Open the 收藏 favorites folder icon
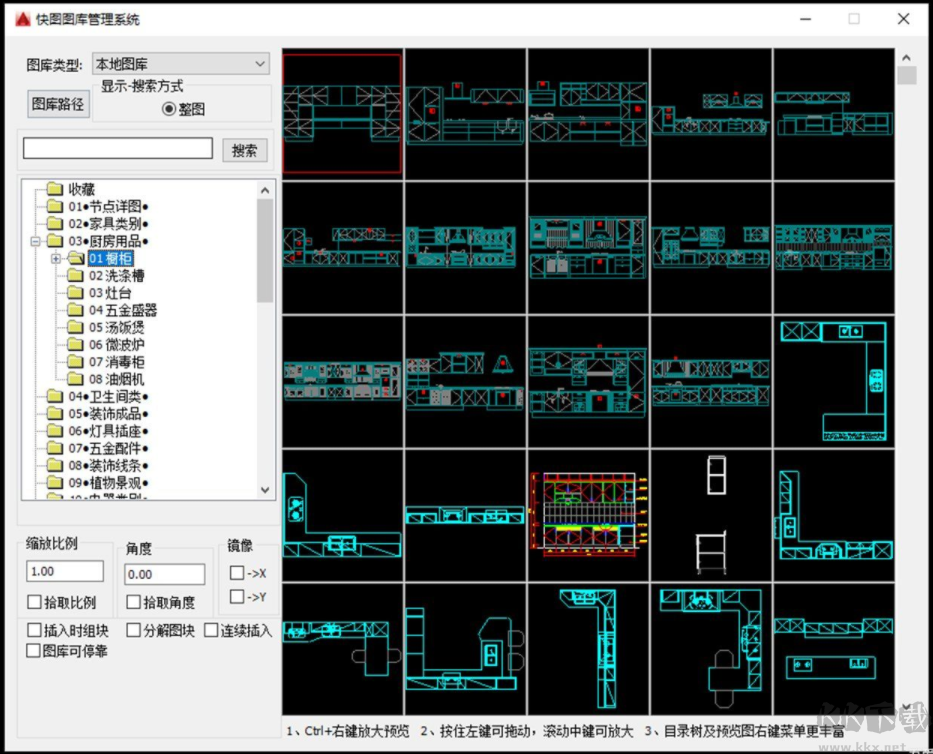 click(x=53, y=189)
